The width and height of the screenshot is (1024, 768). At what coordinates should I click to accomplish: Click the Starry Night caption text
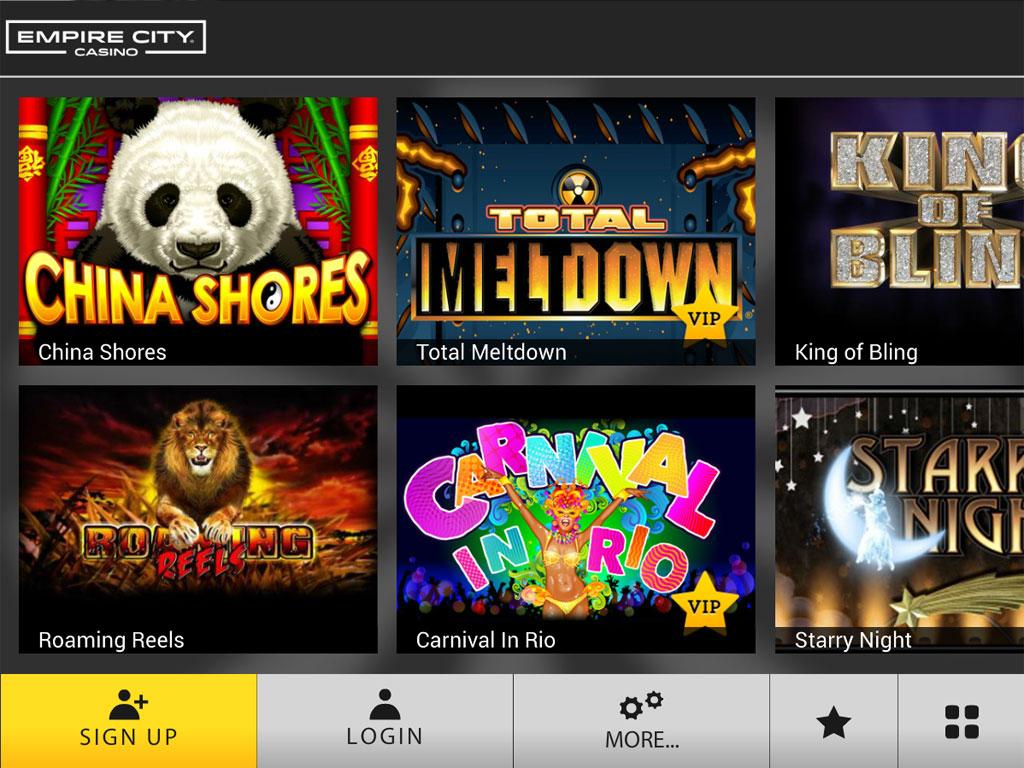pos(852,640)
